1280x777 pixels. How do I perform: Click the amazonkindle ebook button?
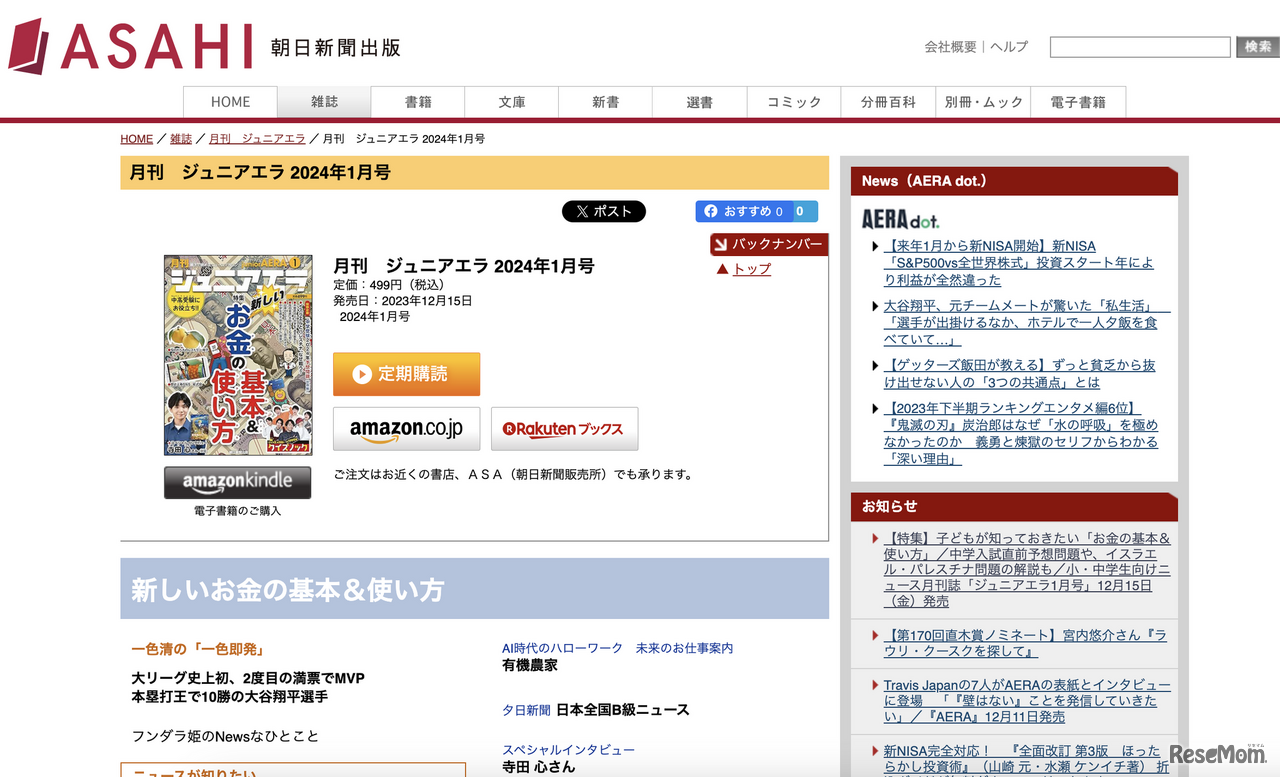pyautogui.click(x=237, y=482)
